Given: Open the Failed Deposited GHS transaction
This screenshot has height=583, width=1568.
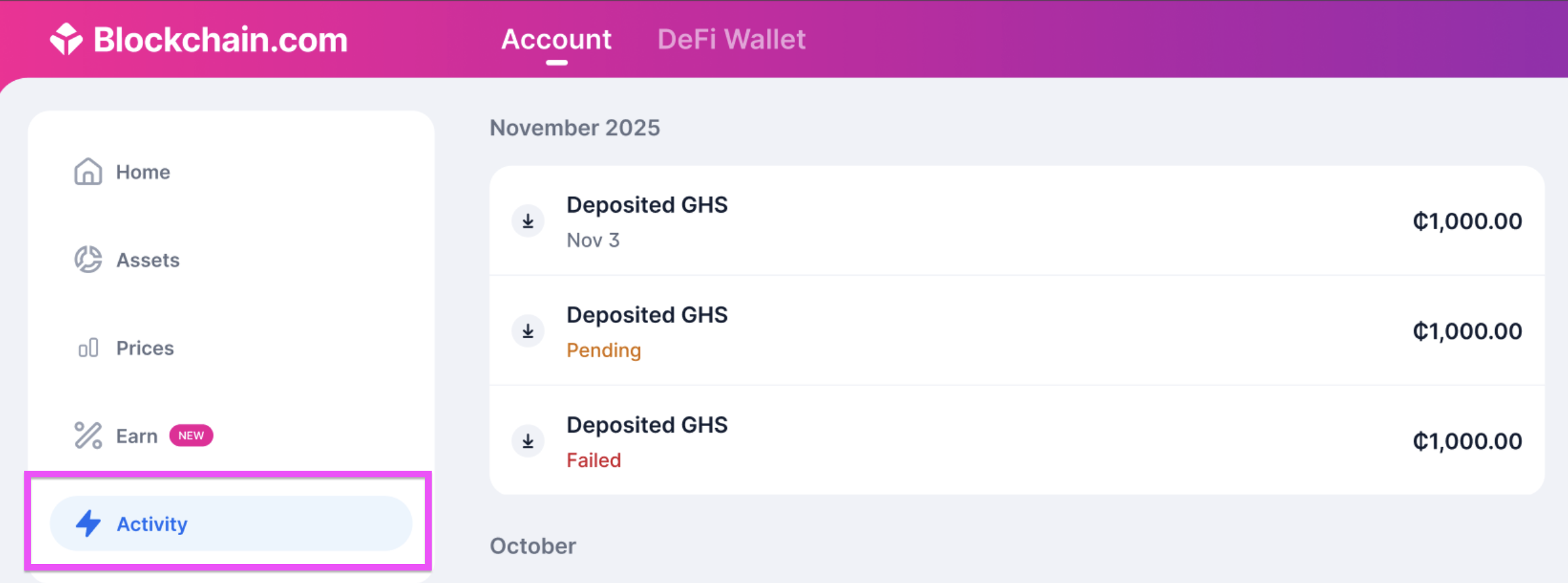Looking at the screenshot, I should tap(1017, 441).
